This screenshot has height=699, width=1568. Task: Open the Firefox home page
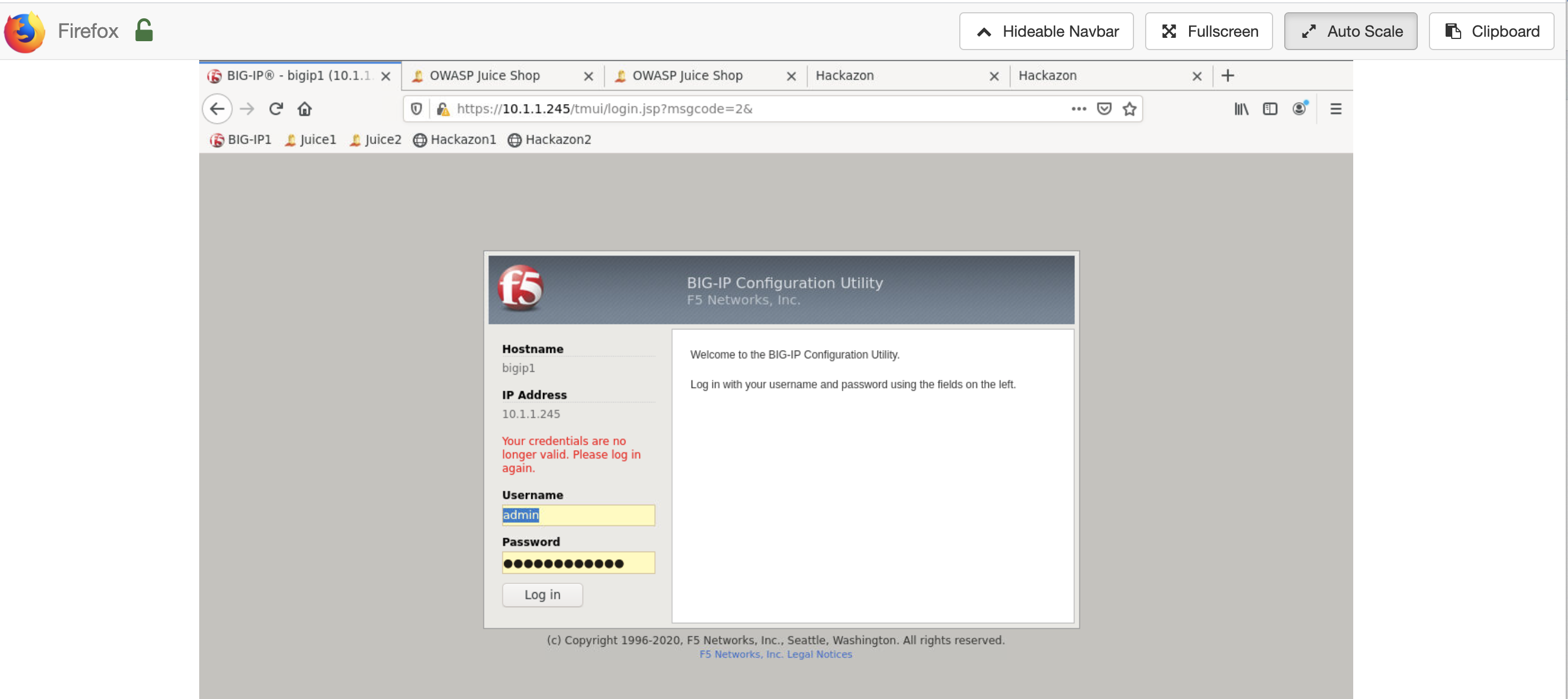point(304,109)
